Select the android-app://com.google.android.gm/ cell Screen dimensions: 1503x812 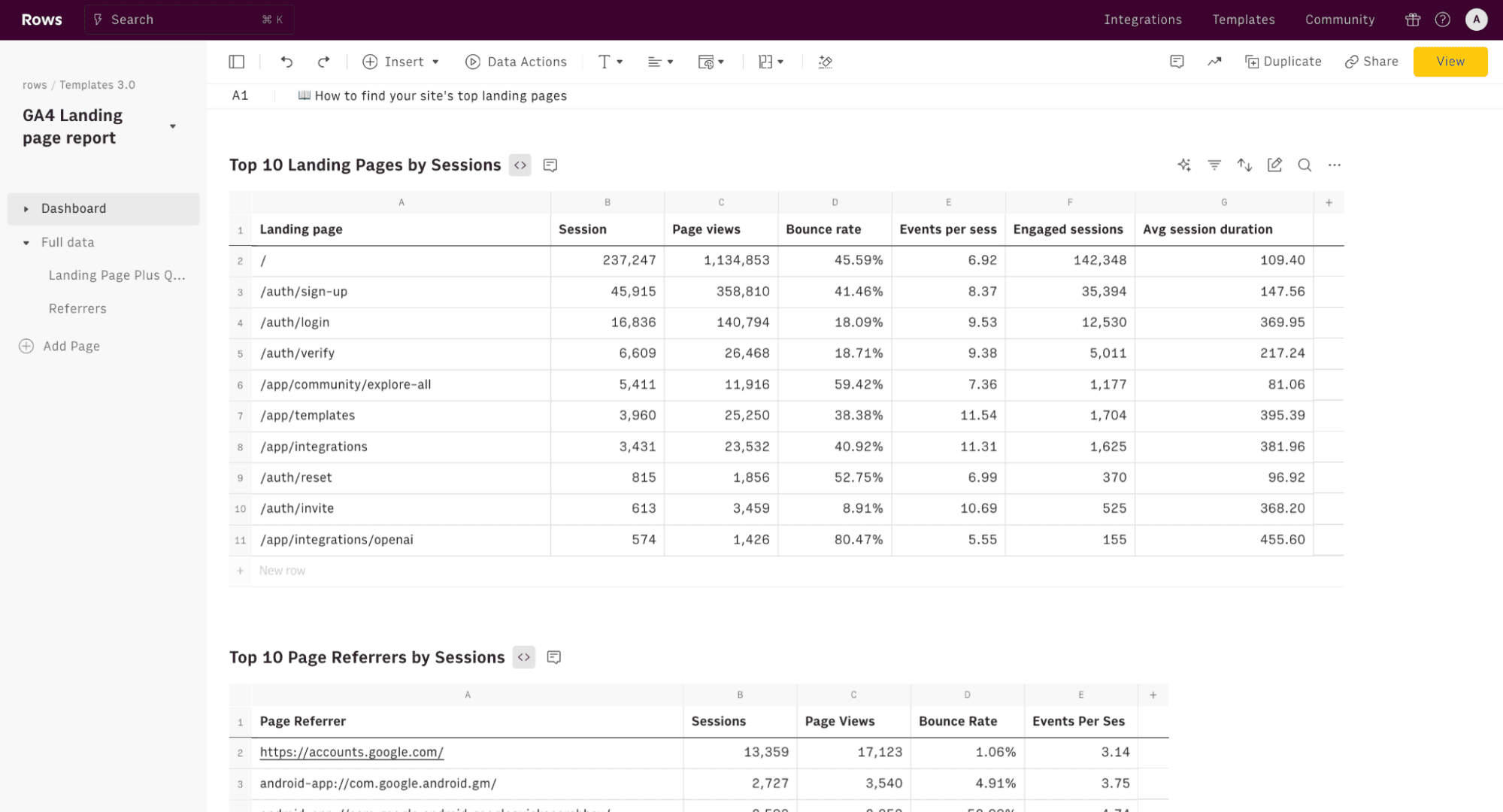click(x=468, y=783)
